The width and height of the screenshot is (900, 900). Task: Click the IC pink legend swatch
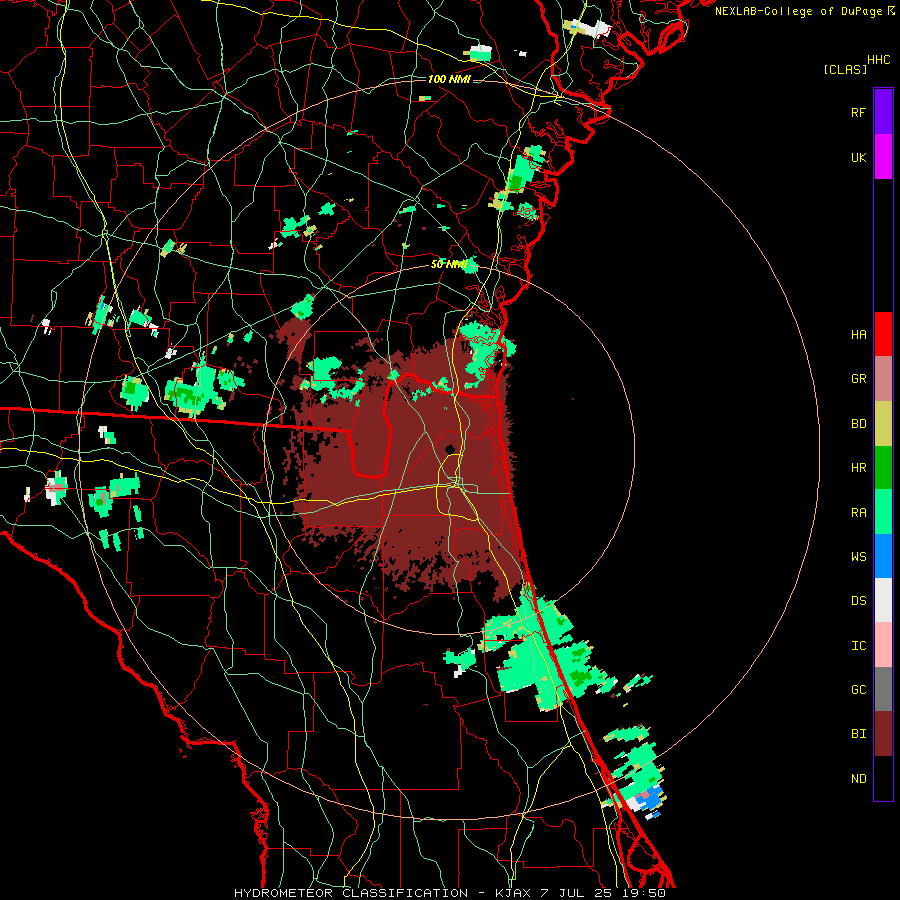[883, 645]
